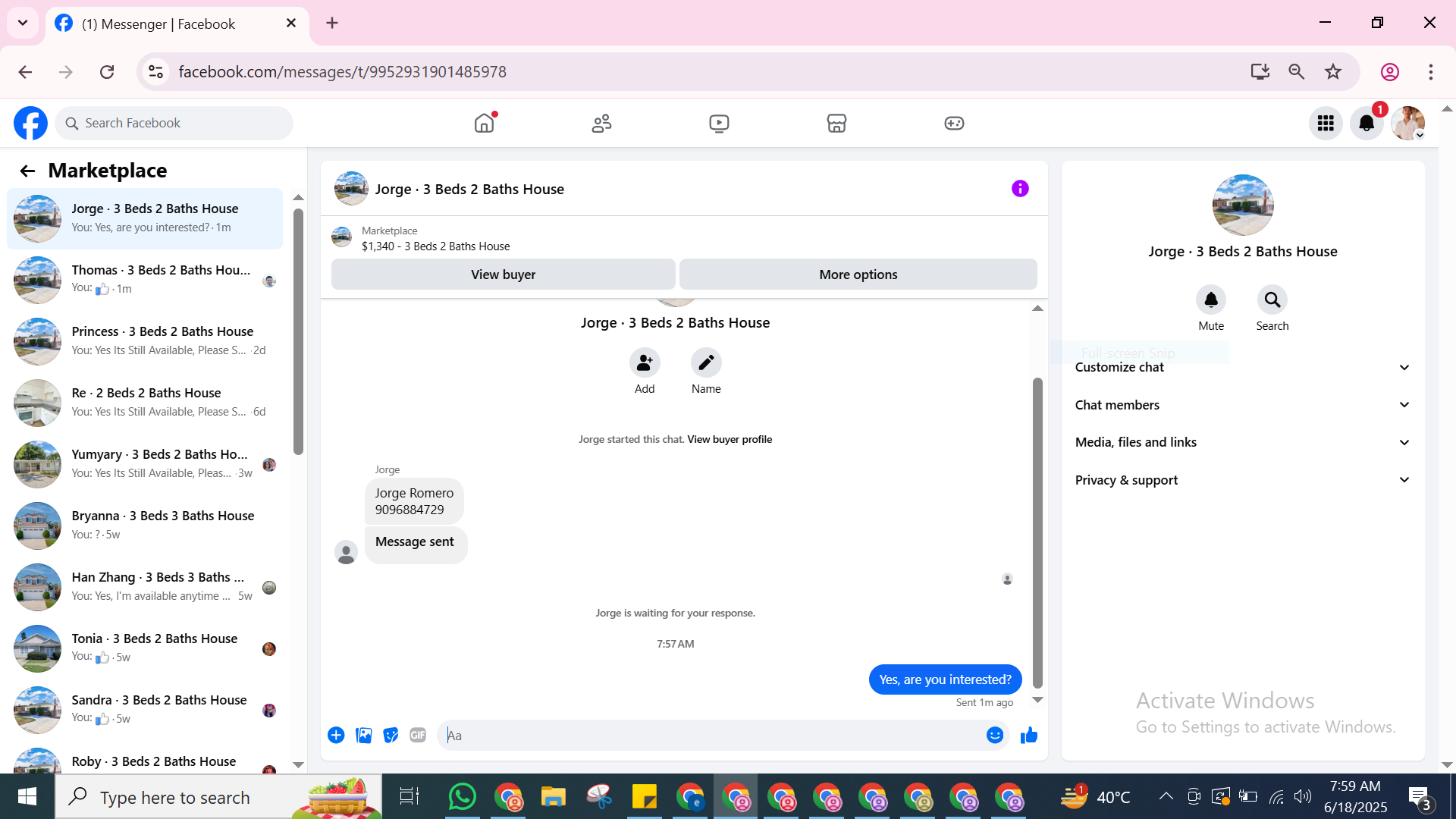Open Sticky Notes from the taskbar

coord(644,796)
